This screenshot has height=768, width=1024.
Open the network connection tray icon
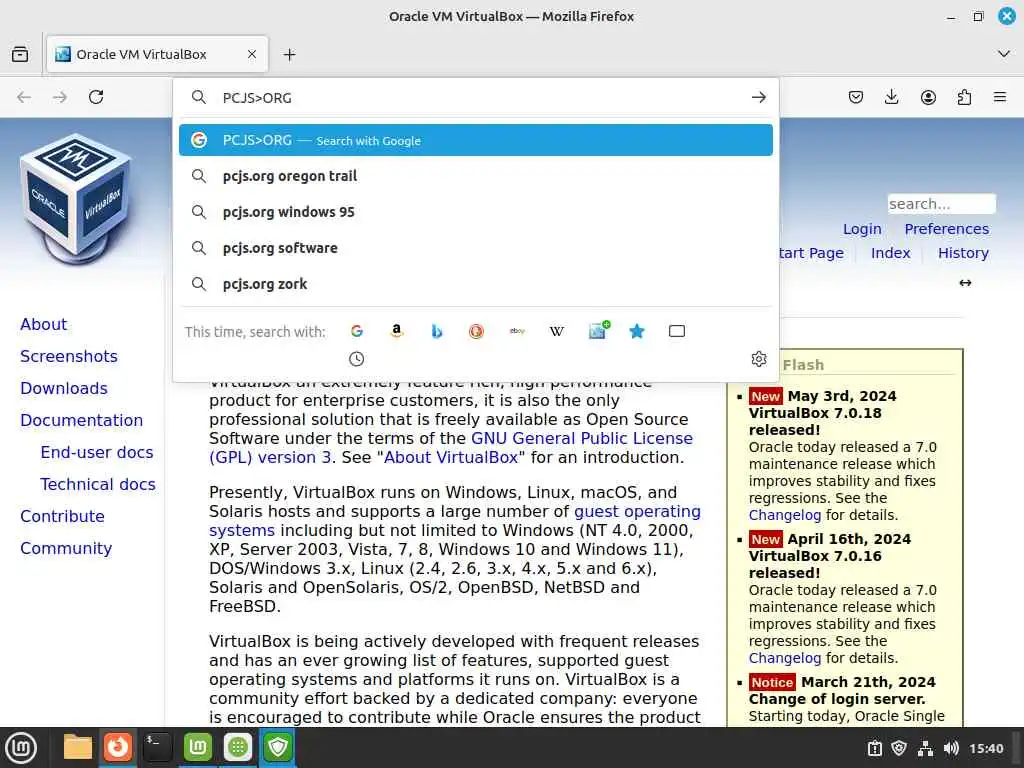(x=925, y=748)
